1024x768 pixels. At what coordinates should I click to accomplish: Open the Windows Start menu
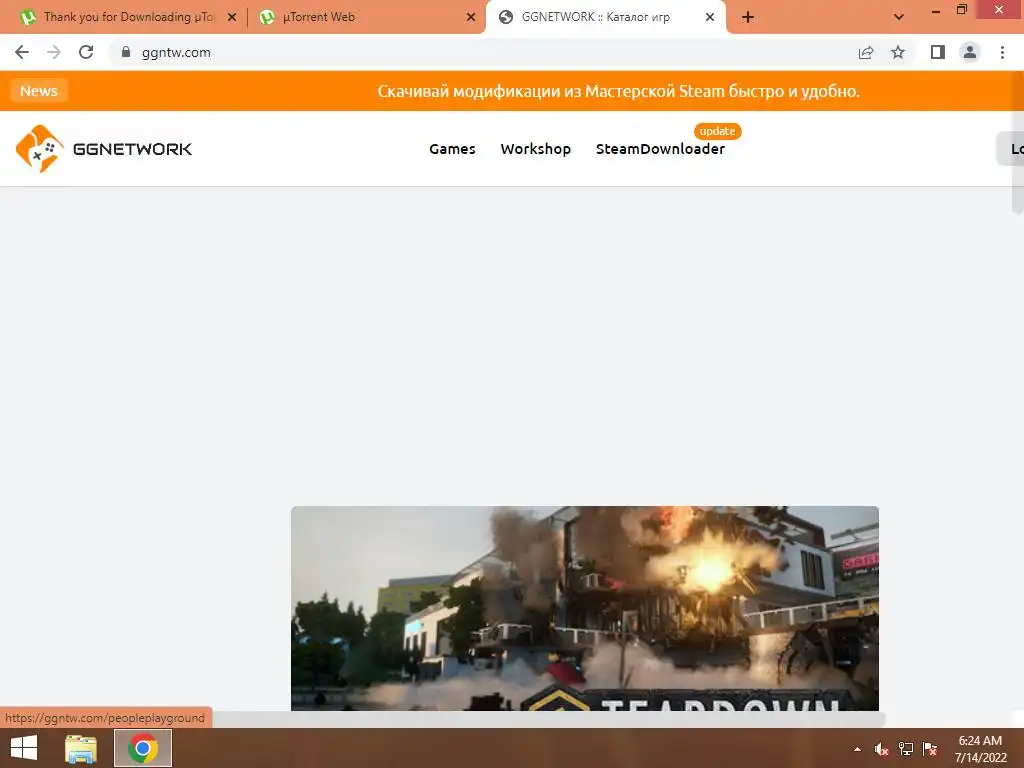coord(24,748)
